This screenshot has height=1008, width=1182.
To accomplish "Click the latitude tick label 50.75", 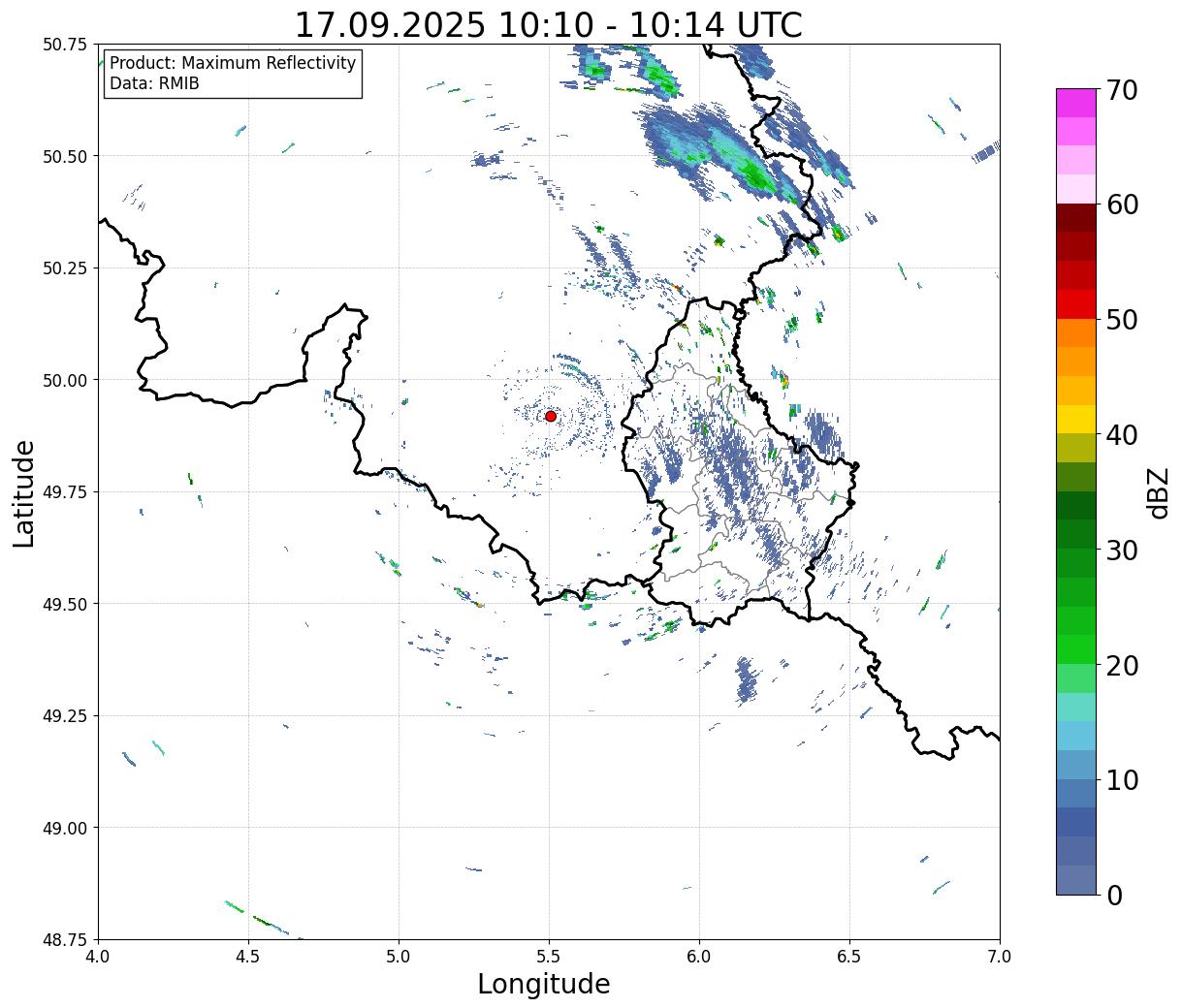I will click(x=65, y=45).
